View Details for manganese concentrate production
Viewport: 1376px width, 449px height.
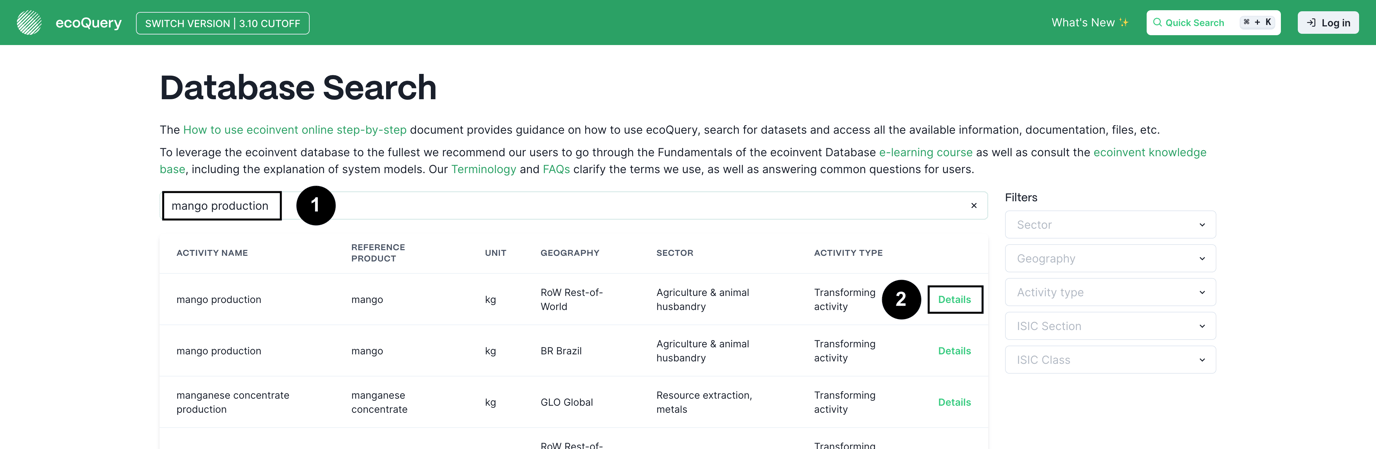(954, 402)
